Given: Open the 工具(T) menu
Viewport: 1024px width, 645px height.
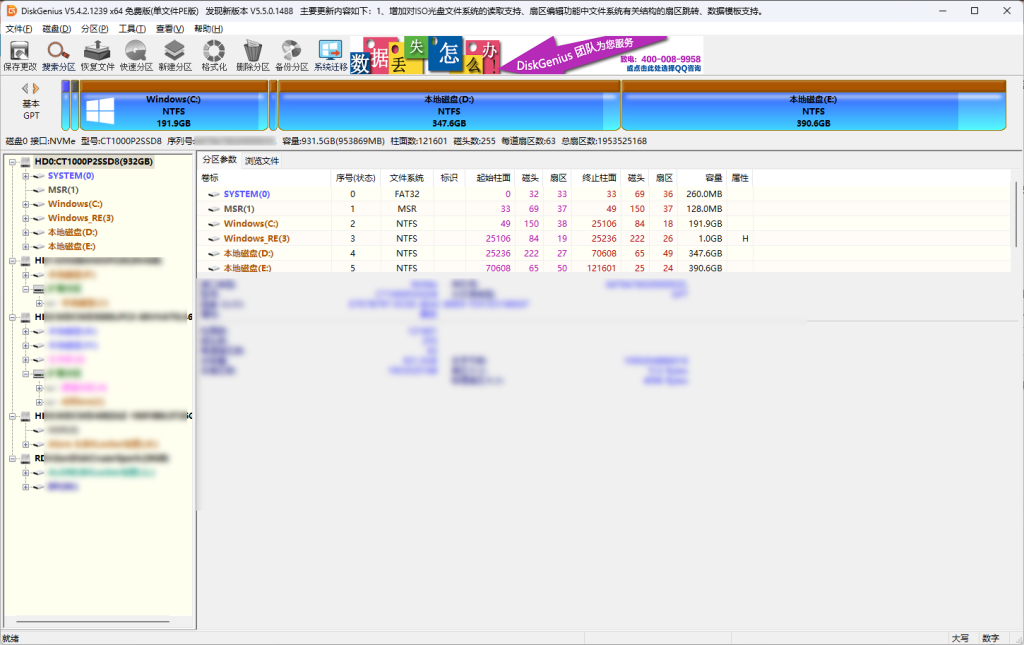Looking at the screenshot, I should pyautogui.click(x=132, y=29).
